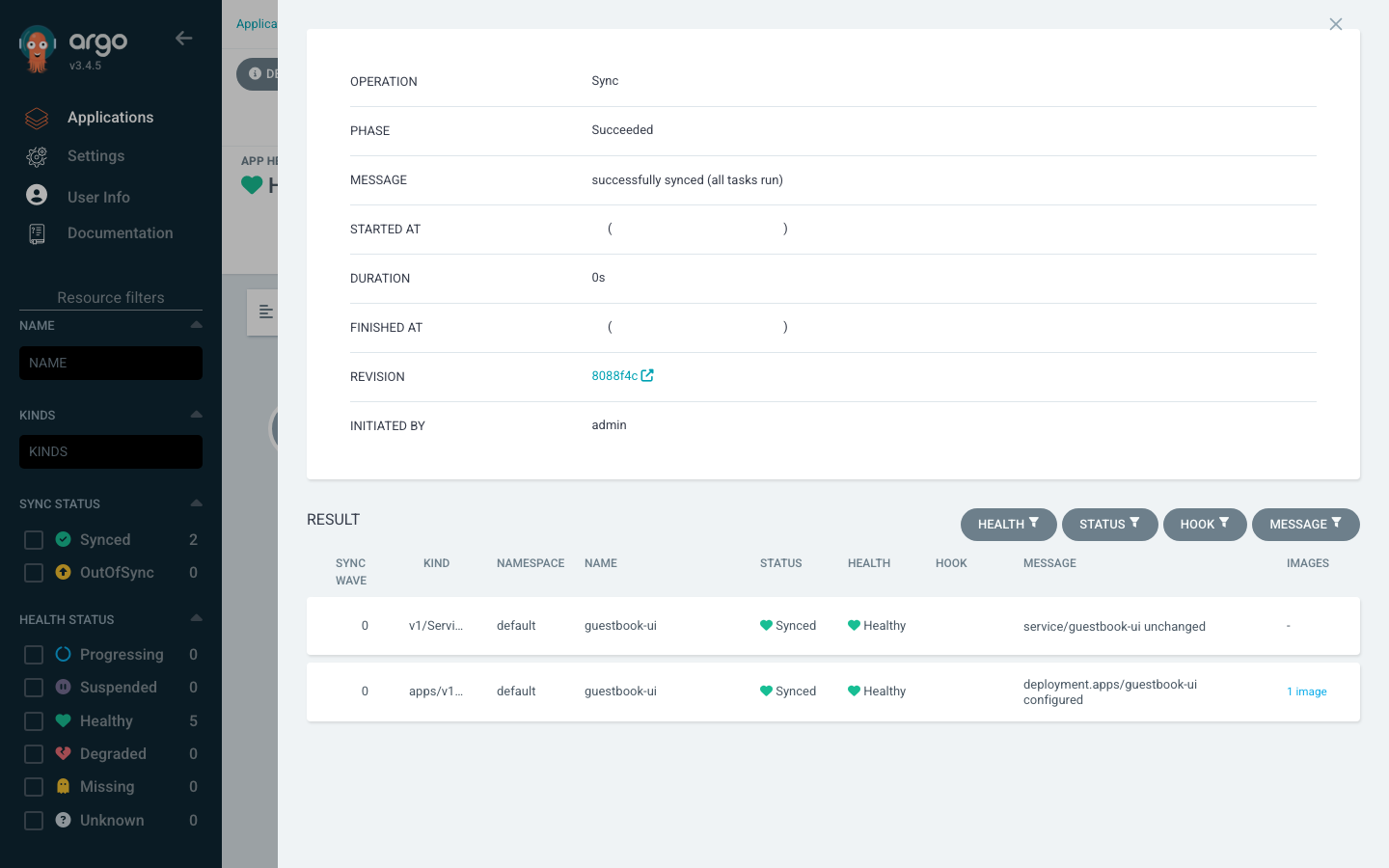The width and height of the screenshot is (1389, 868).
Task: Open the HEALTH filter dropdown
Action: click(x=1009, y=525)
